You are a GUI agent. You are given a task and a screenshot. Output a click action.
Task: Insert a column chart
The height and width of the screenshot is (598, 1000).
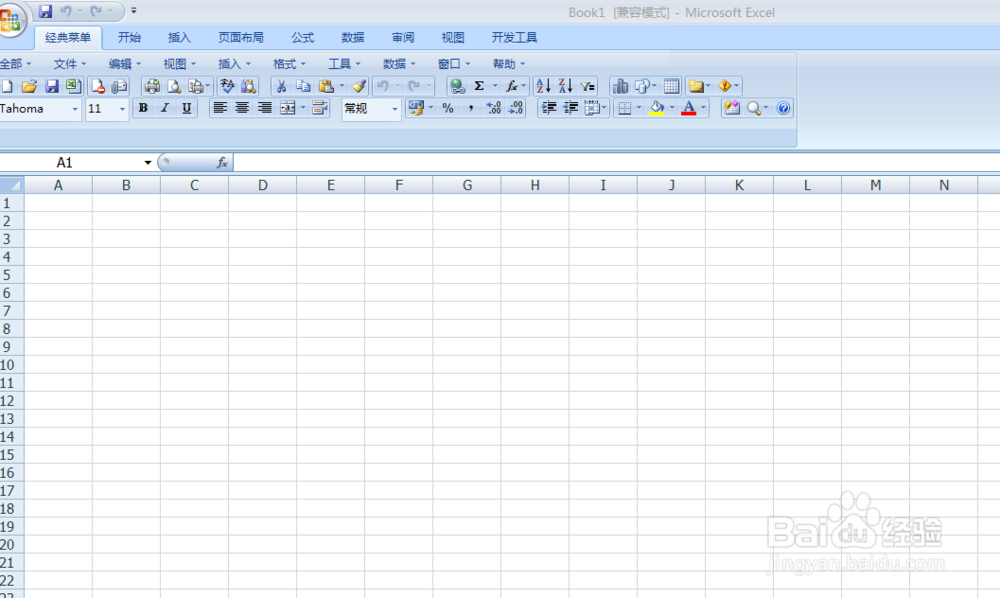[x=620, y=86]
